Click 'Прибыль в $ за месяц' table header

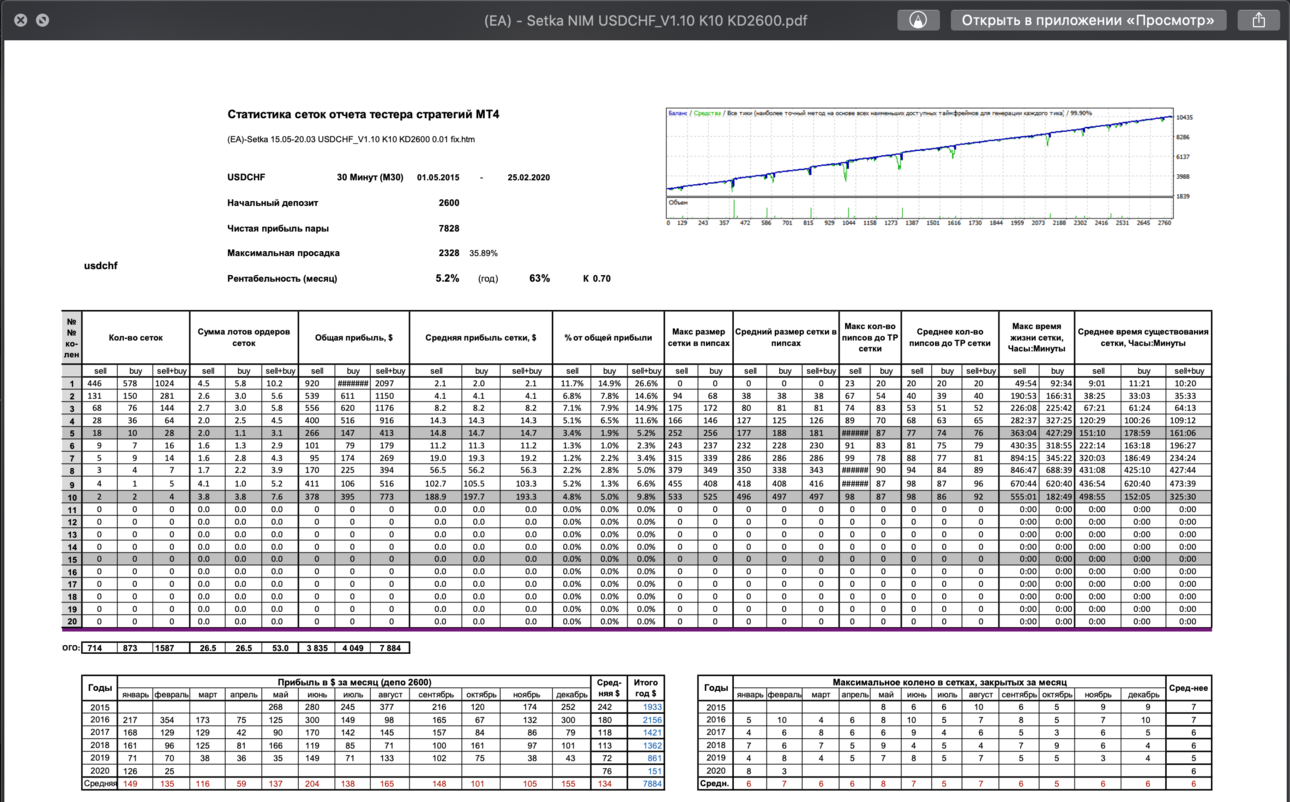(x=354, y=682)
